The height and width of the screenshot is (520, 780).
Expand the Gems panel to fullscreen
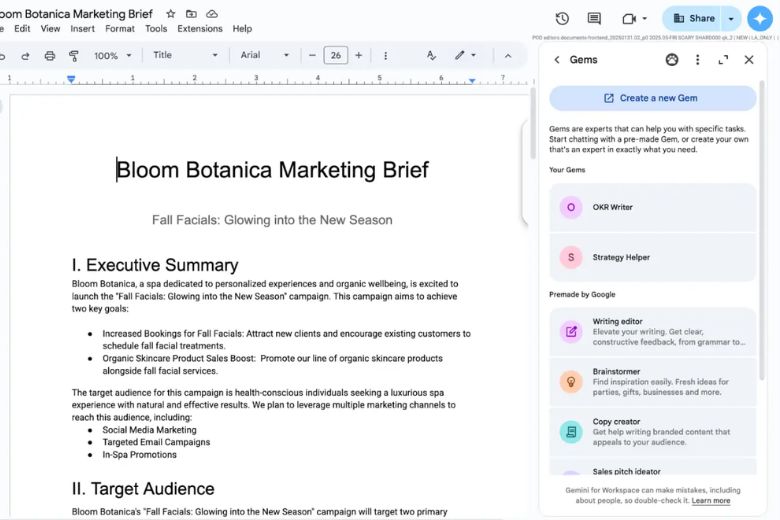(x=723, y=60)
